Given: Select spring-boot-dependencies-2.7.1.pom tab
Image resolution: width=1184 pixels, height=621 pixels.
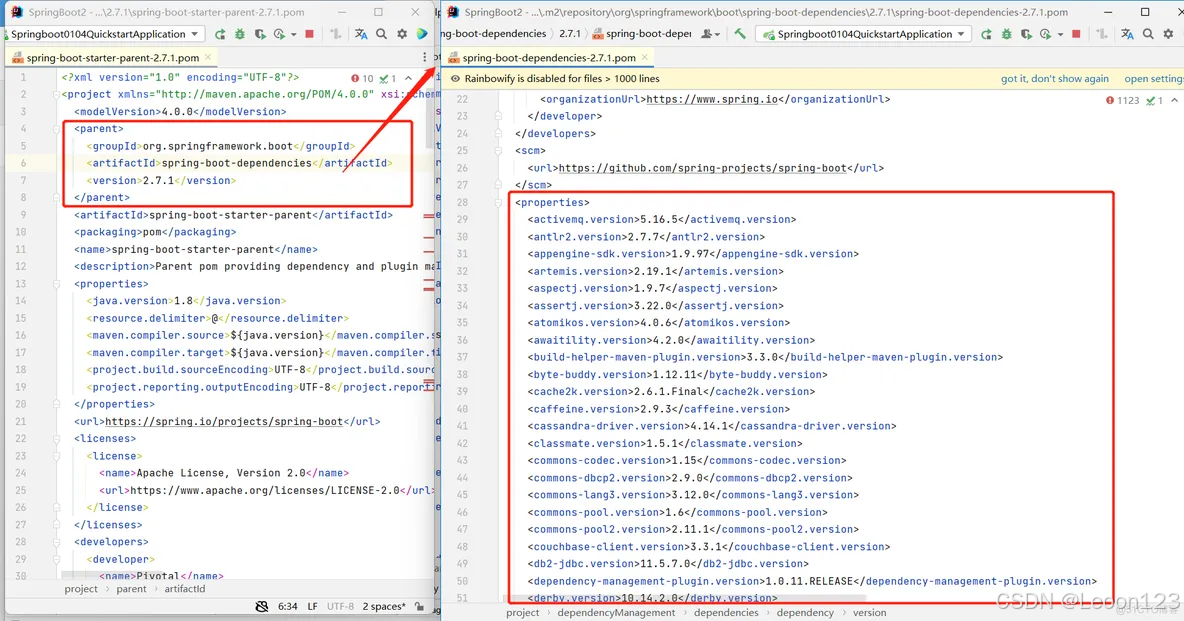Looking at the screenshot, I should 549,57.
